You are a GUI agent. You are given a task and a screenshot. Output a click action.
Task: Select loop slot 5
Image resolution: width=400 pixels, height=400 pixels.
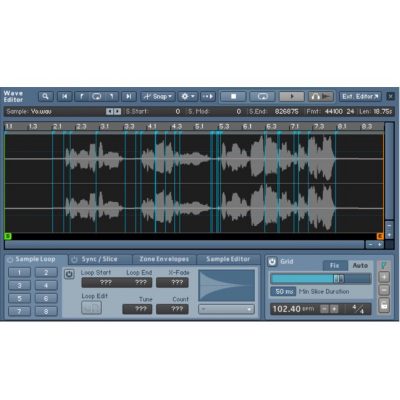pyautogui.click(x=19, y=298)
